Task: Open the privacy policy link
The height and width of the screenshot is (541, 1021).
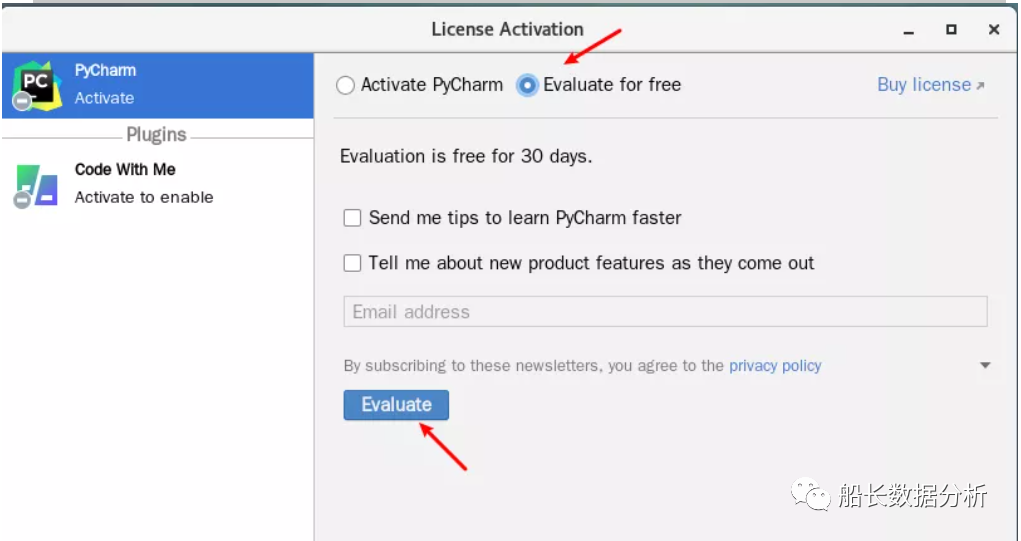Action: coord(775,366)
